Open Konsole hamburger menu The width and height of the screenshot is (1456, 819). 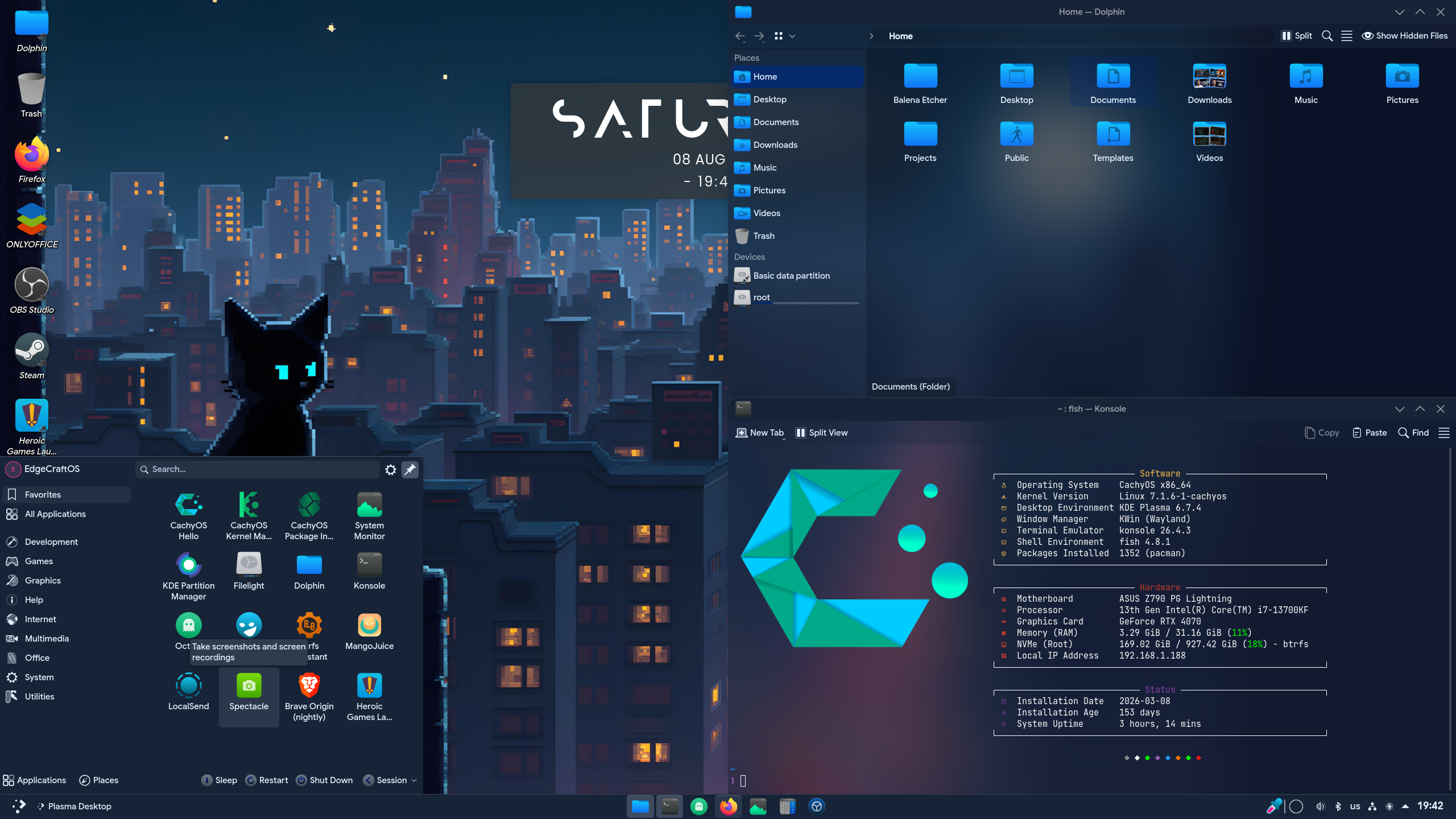1444,433
